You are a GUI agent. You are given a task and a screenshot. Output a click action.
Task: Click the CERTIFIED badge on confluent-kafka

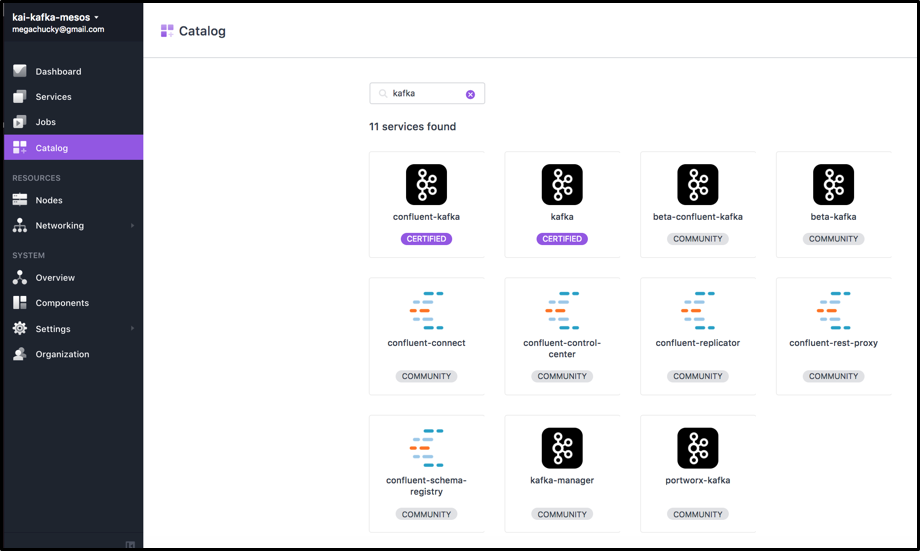point(427,239)
